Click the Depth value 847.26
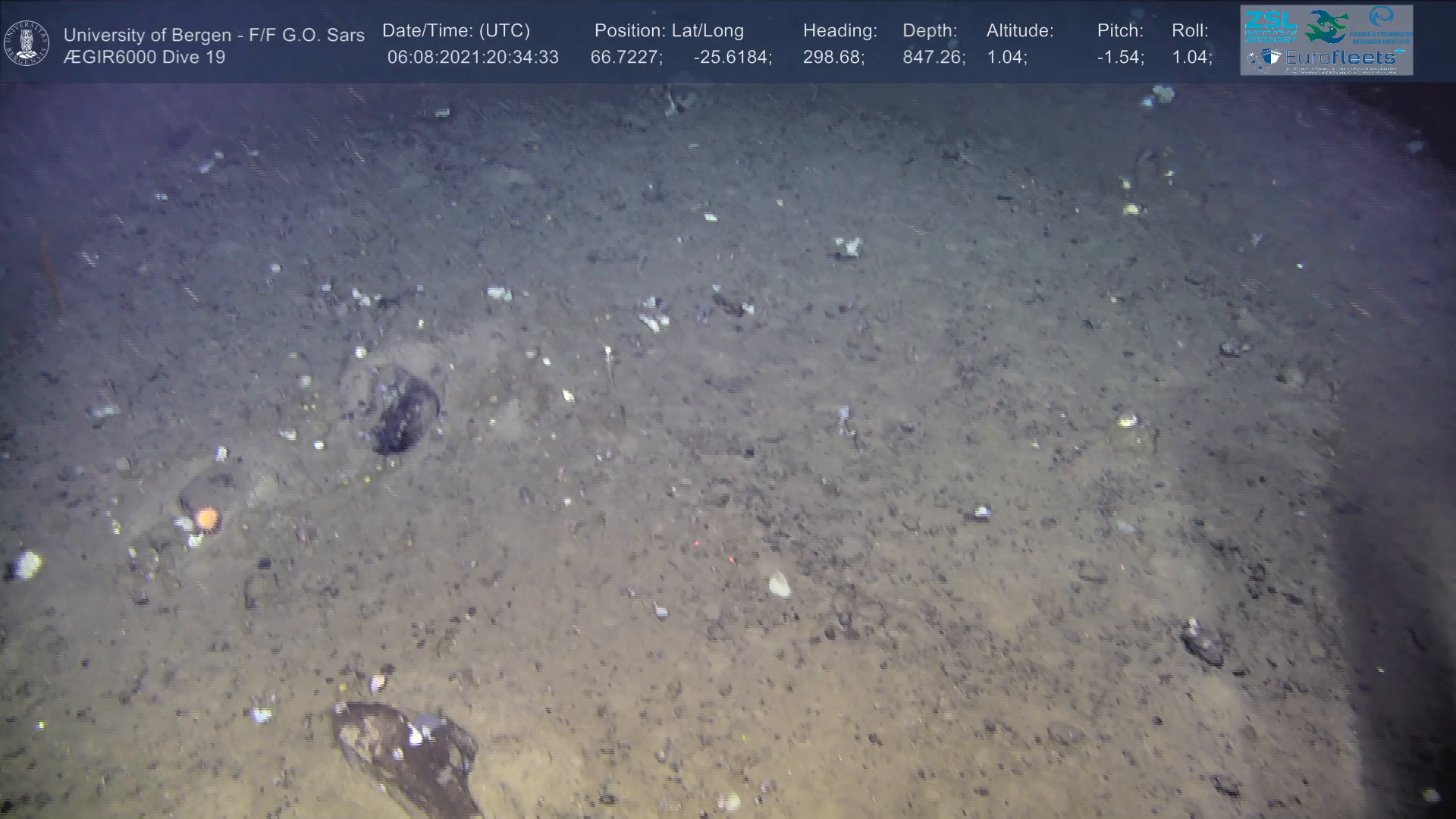Viewport: 1456px width, 819px height. point(933,58)
